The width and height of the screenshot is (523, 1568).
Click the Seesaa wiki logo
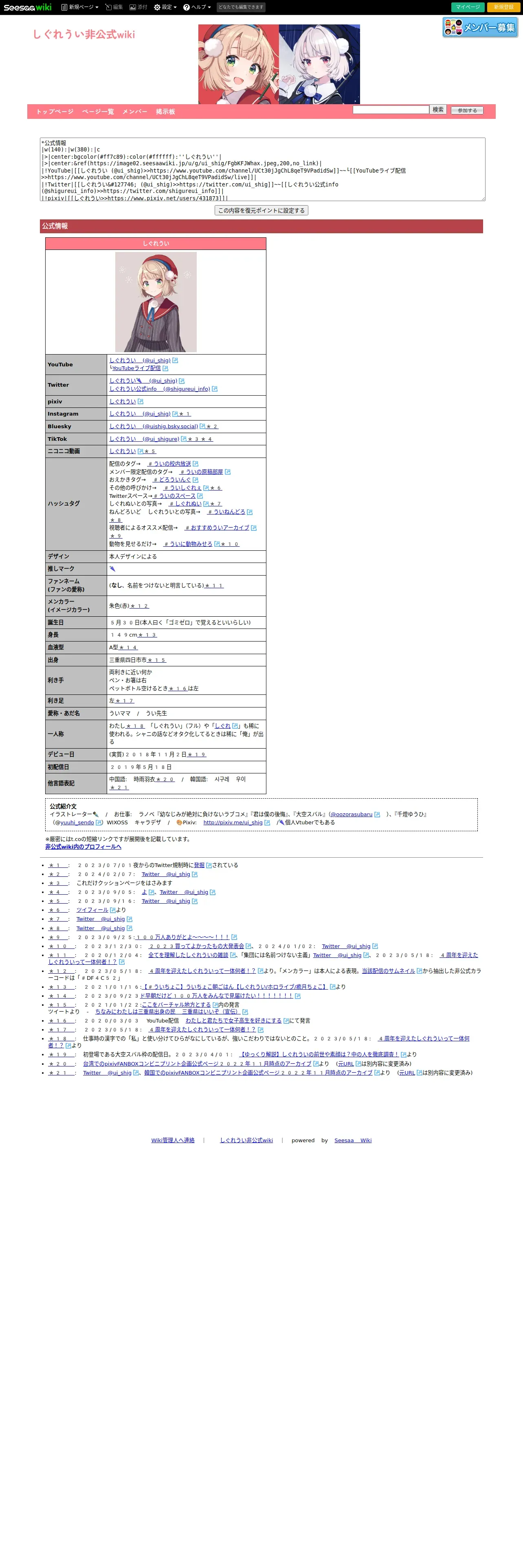click(x=27, y=7)
